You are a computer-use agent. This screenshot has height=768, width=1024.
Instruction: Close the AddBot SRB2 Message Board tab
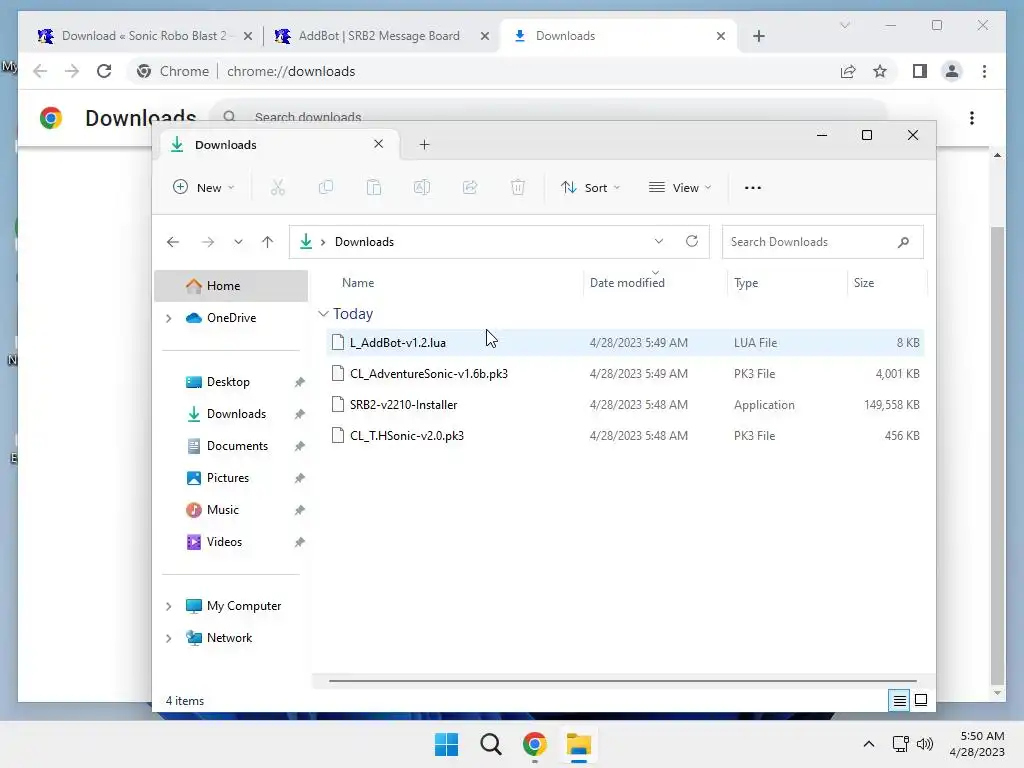[x=485, y=36]
